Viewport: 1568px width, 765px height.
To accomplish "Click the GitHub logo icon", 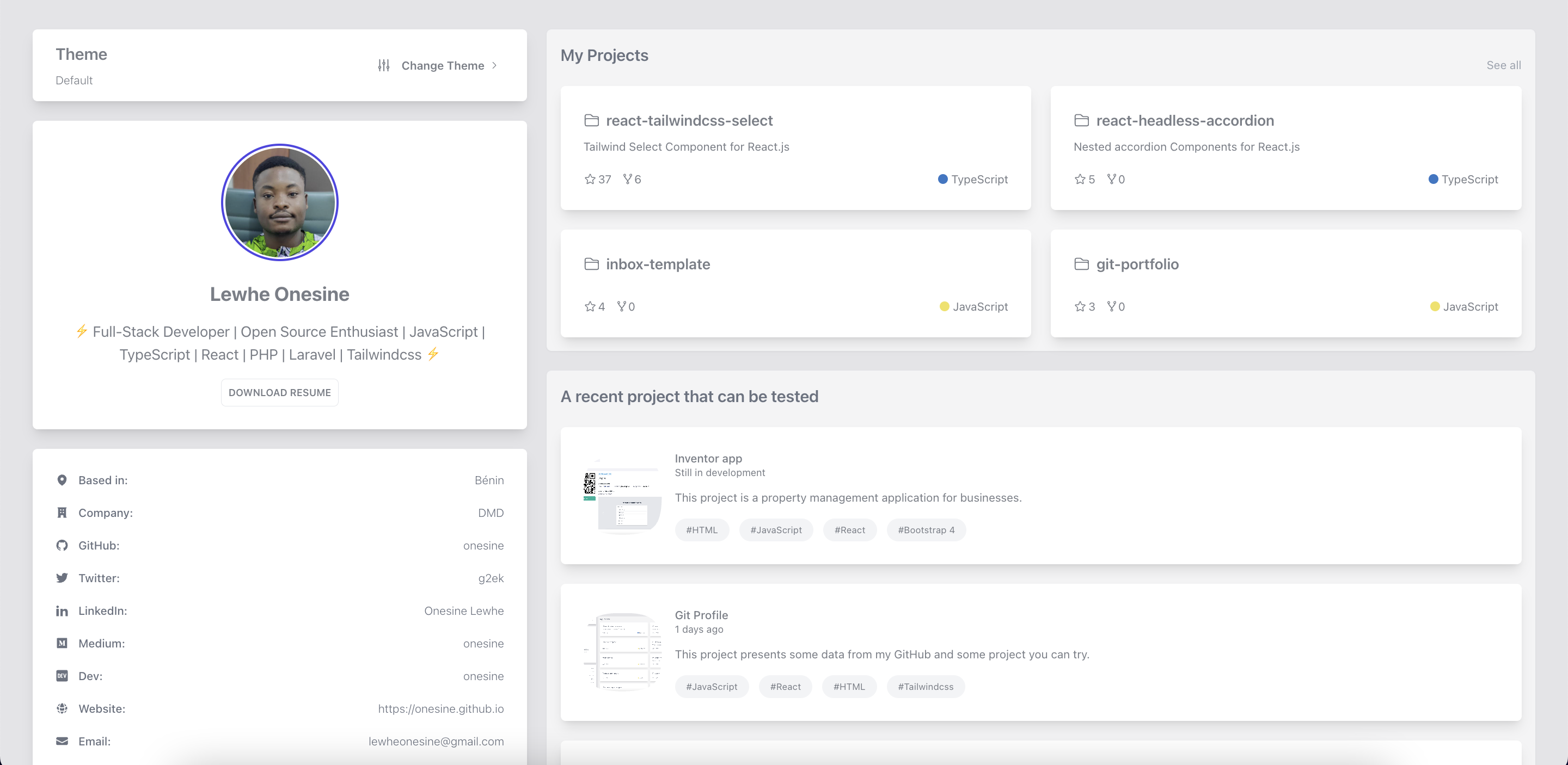I will pos(62,546).
